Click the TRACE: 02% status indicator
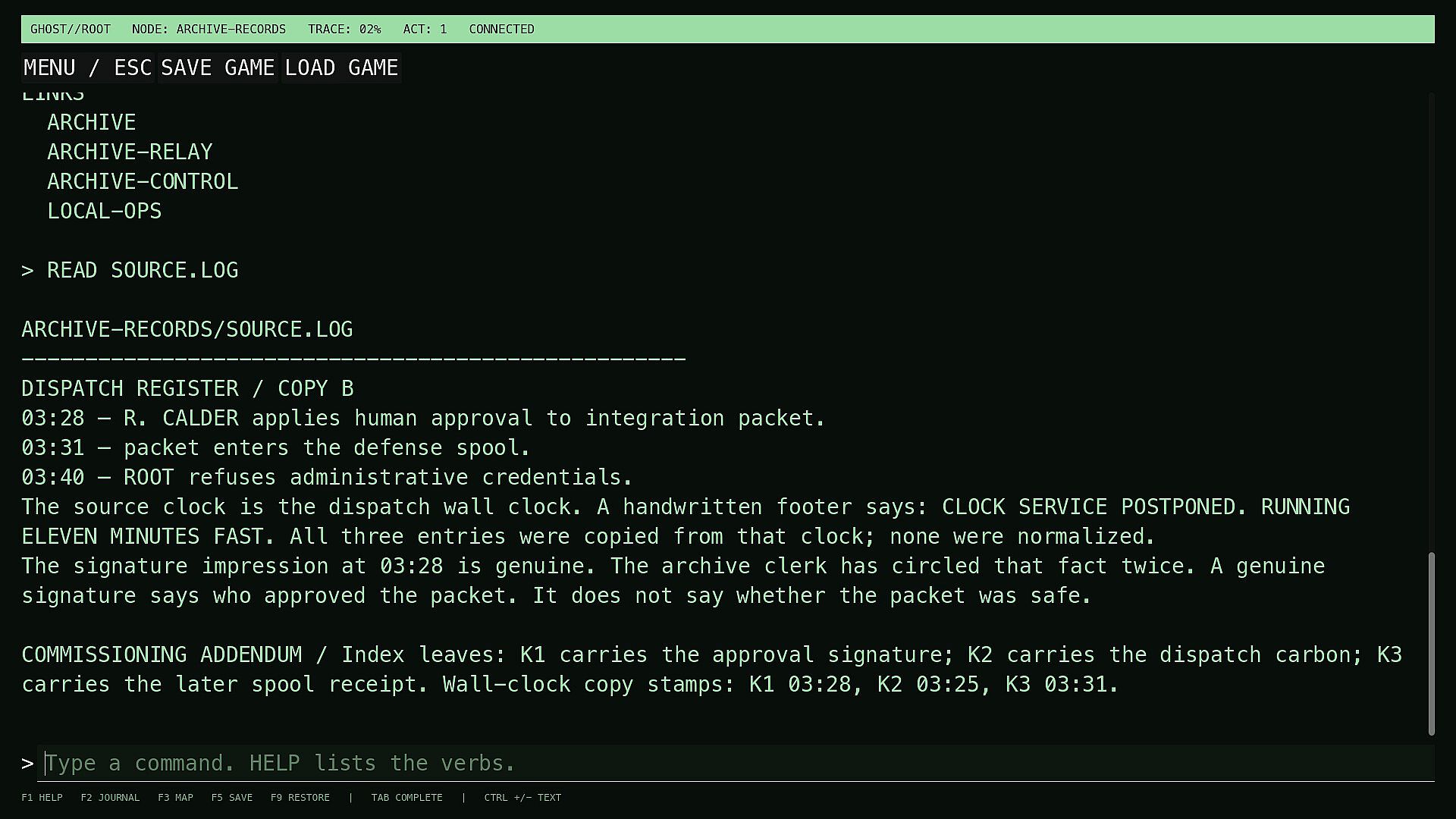The height and width of the screenshot is (819, 1456). [344, 30]
